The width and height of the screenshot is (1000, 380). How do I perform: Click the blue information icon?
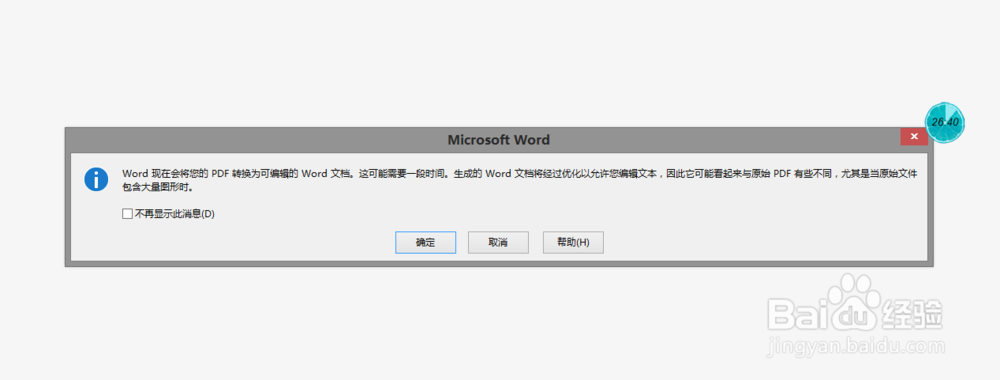pyautogui.click(x=96, y=179)
